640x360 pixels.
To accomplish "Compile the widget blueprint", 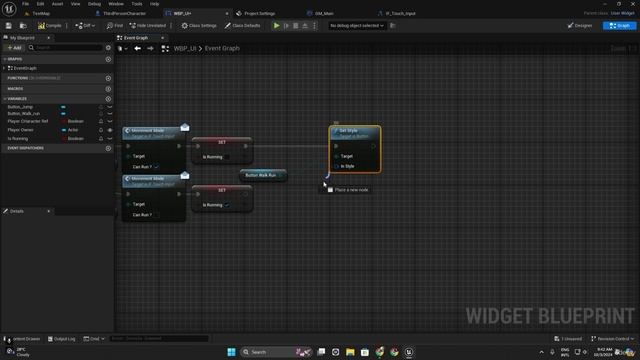I will tap(49, 25).
